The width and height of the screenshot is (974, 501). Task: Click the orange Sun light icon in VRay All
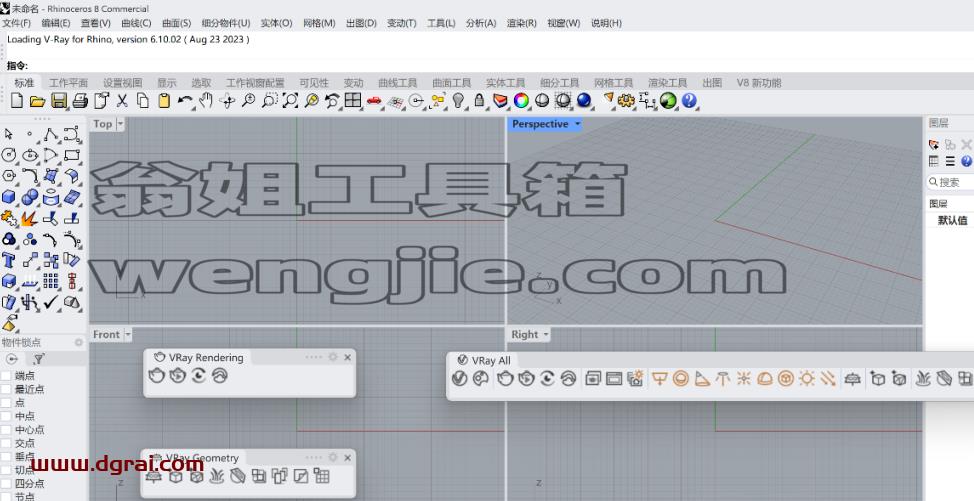pos(807,378)
